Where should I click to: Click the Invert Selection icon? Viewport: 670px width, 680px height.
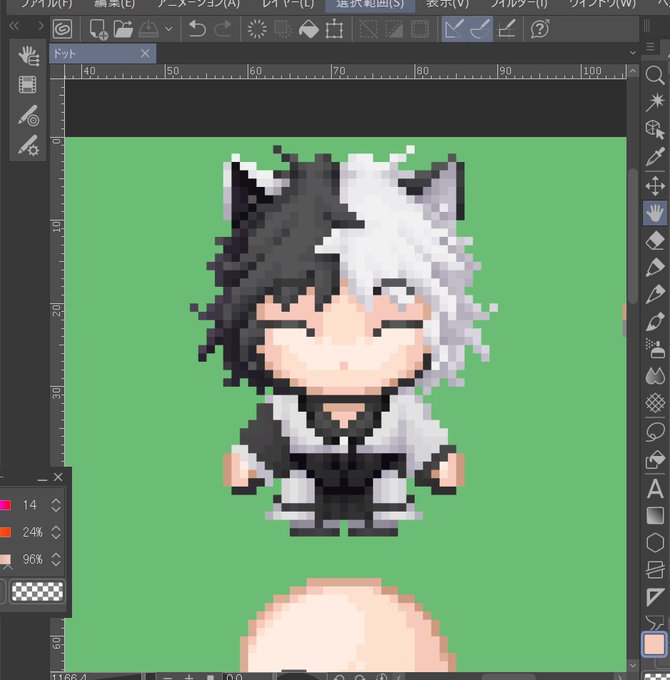pos(394,29)
